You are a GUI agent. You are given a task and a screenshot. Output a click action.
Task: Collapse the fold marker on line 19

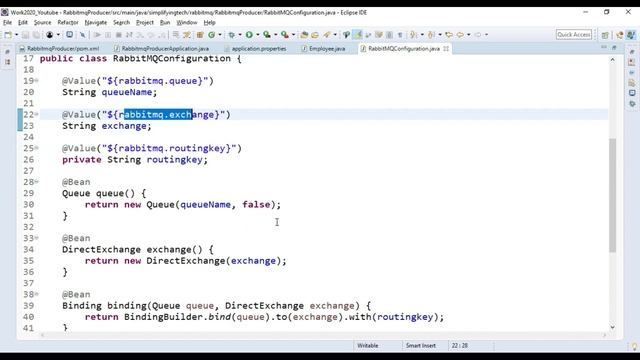point(37,81)
